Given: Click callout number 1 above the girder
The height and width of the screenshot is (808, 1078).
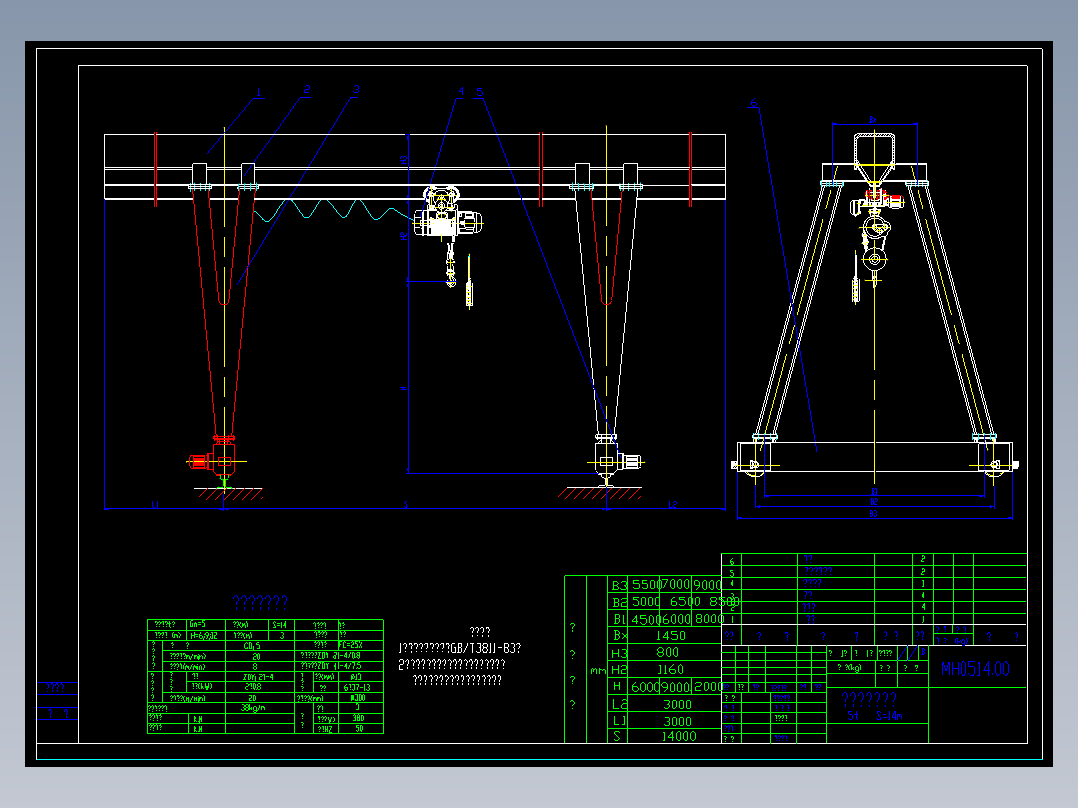Looking at the screenshot, I should (x=258, y=92).
